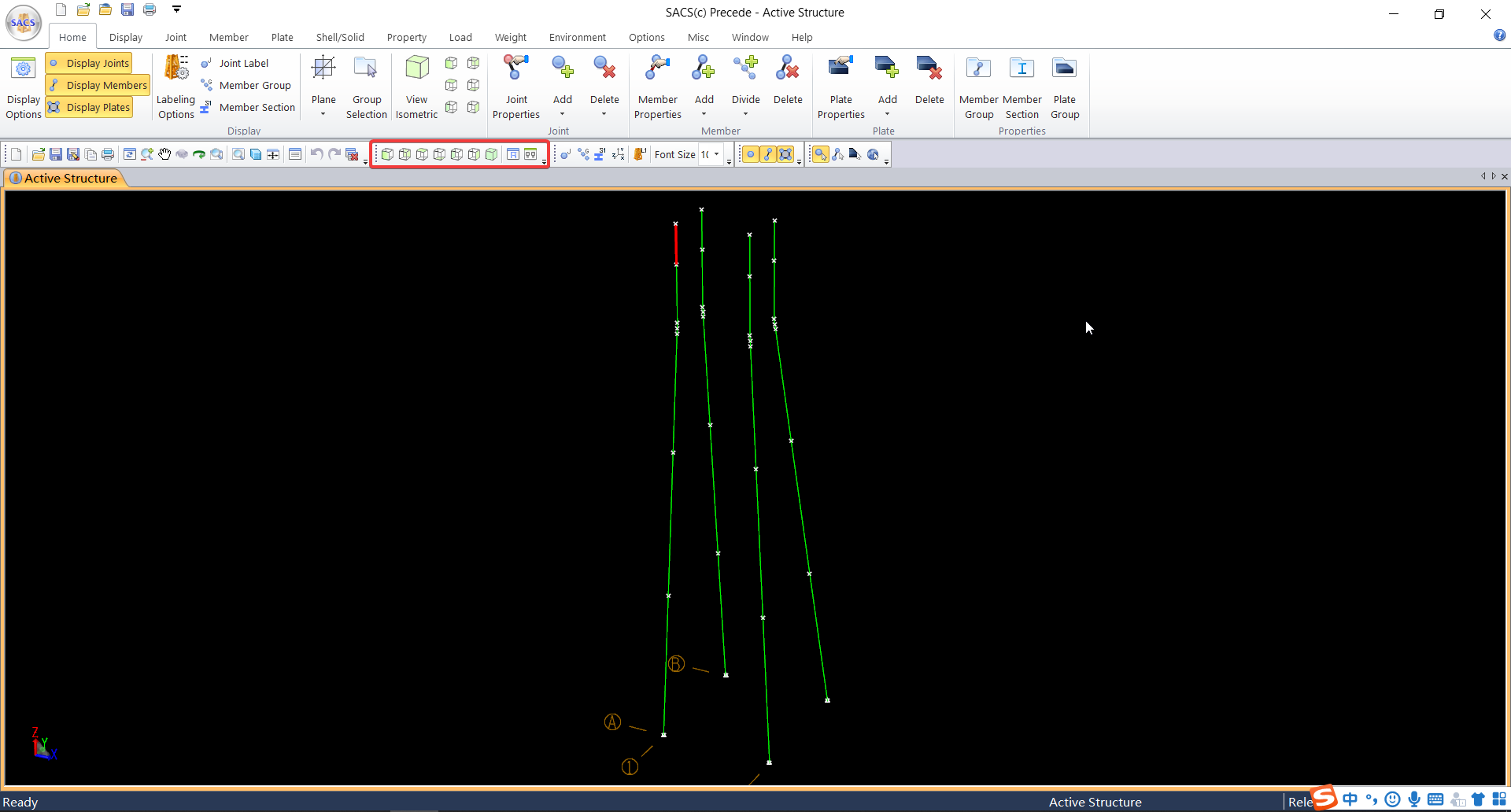Screen dimensions: 1511x812
Task: Click the help question mark icon
Action: (1499, 35)
